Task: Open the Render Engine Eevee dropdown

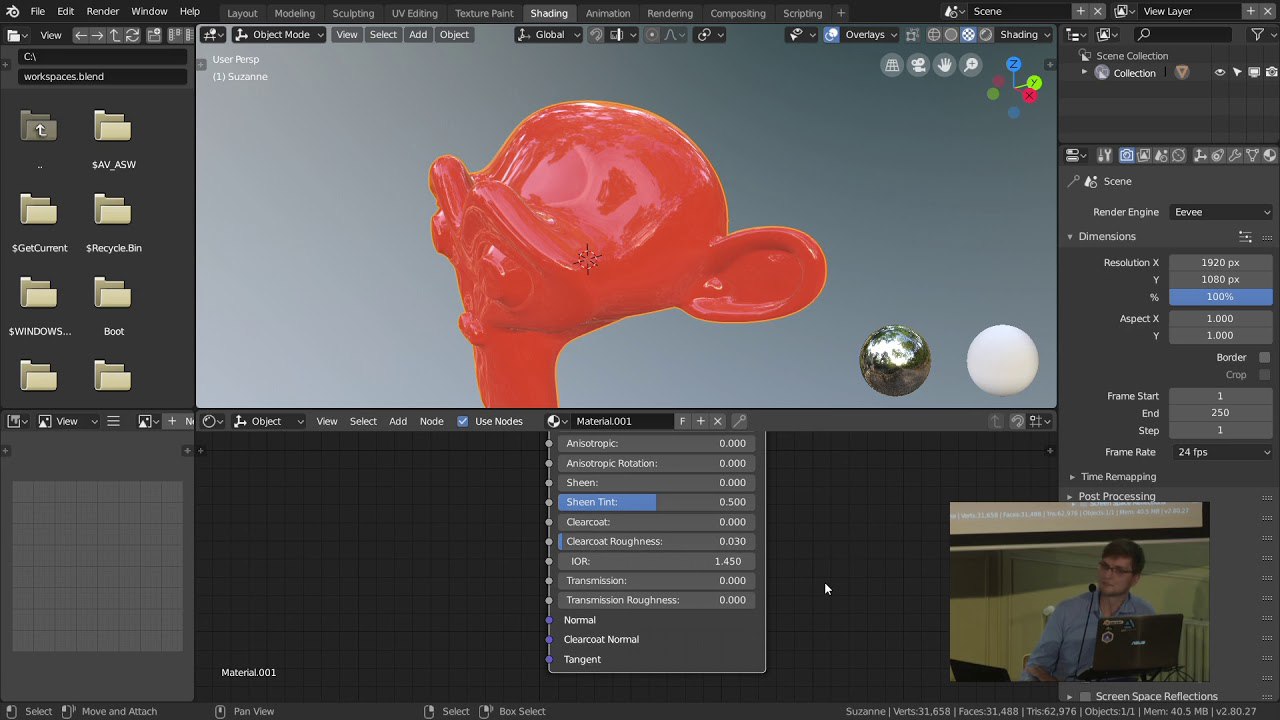Action: (x=1222, y=212)
